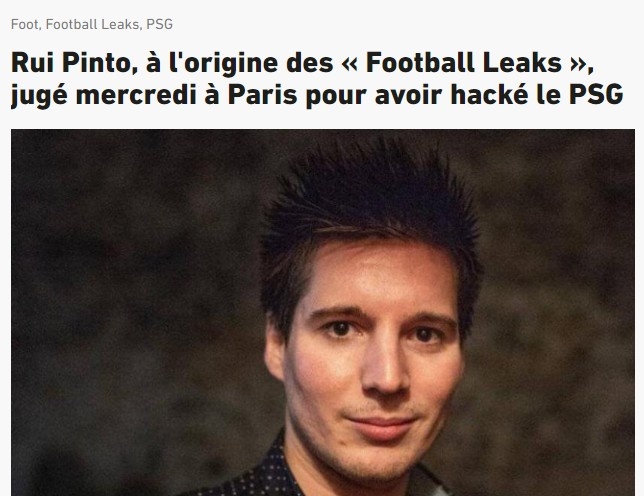Open the main article photo
The height and width of the screenshot is (496, 644).
pyautogui.click(x=323, y=312)
